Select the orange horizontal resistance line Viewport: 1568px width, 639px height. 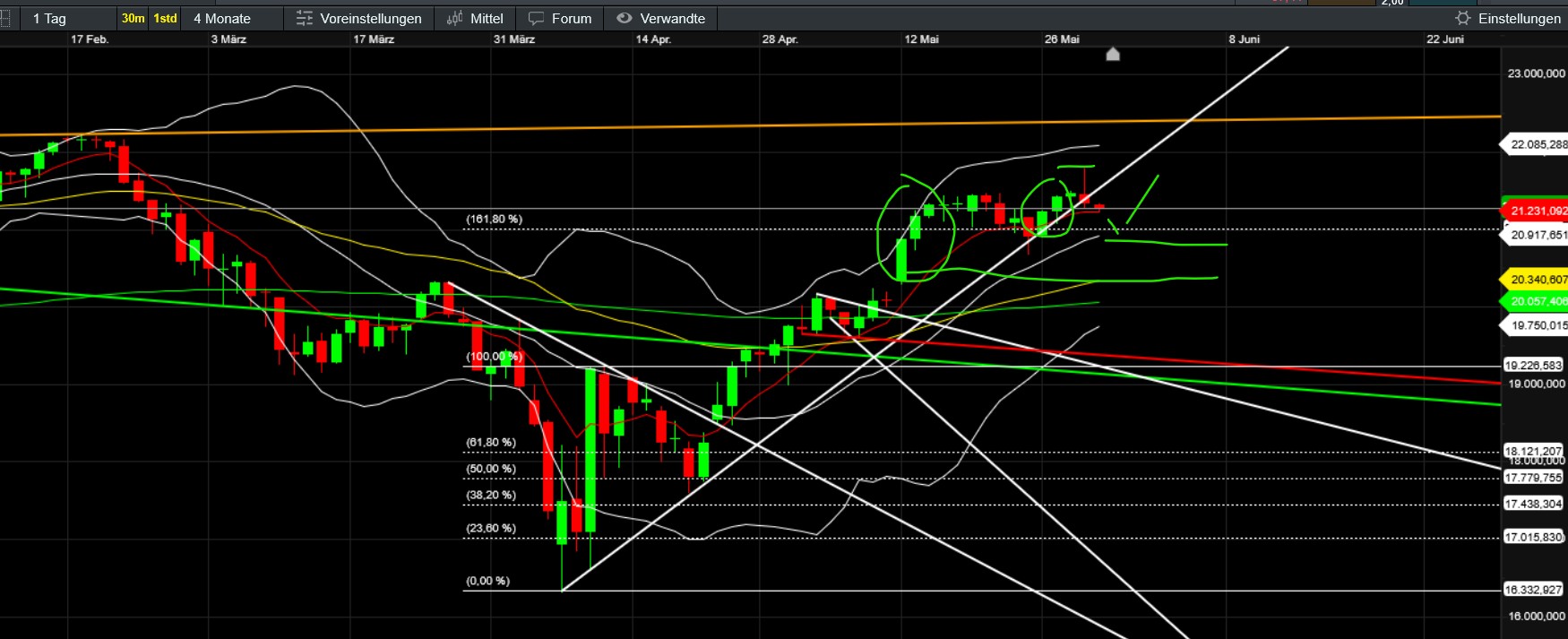click(x=750, y=125)
